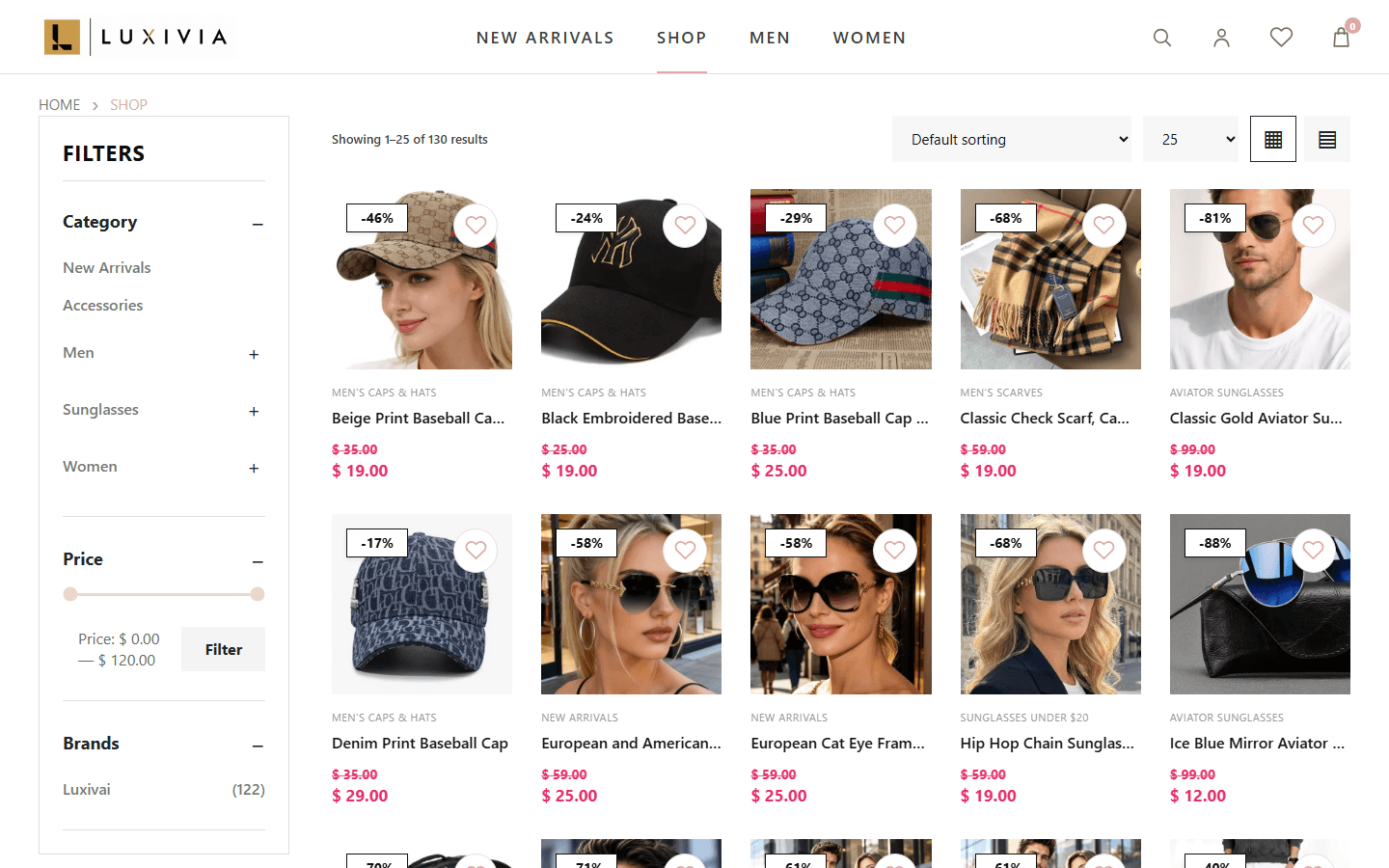Screen dimensions: 1389x868
Task: Expand the Men category
Action: (254, 354)
